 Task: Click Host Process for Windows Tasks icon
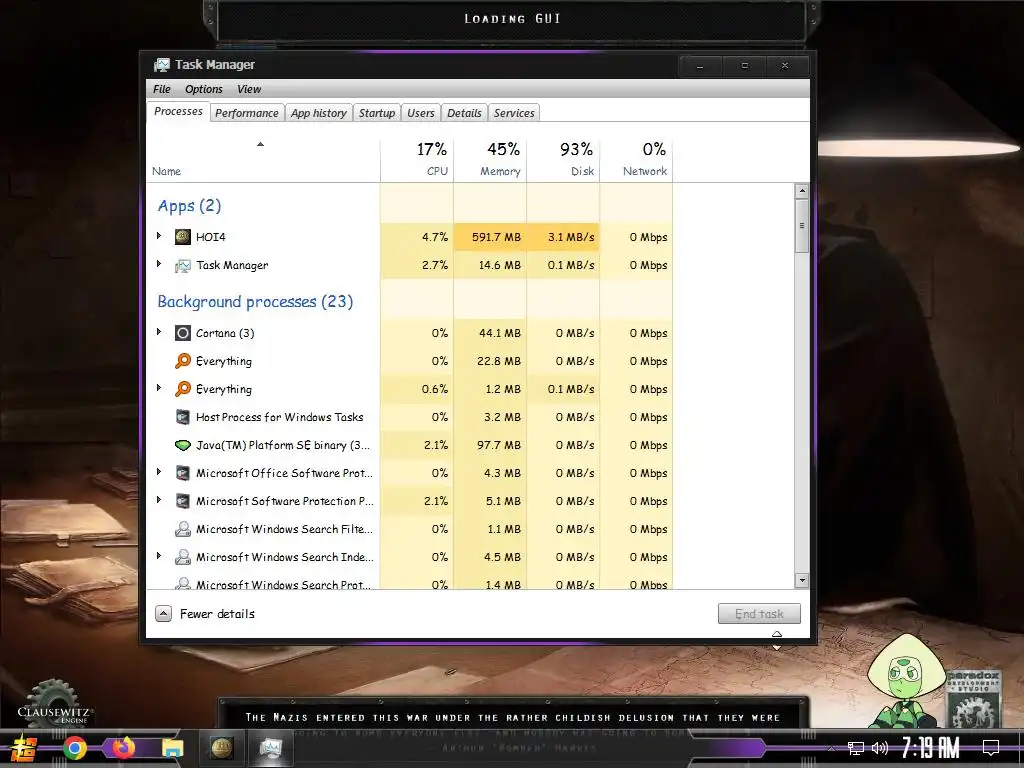click(x=183, y=417)
